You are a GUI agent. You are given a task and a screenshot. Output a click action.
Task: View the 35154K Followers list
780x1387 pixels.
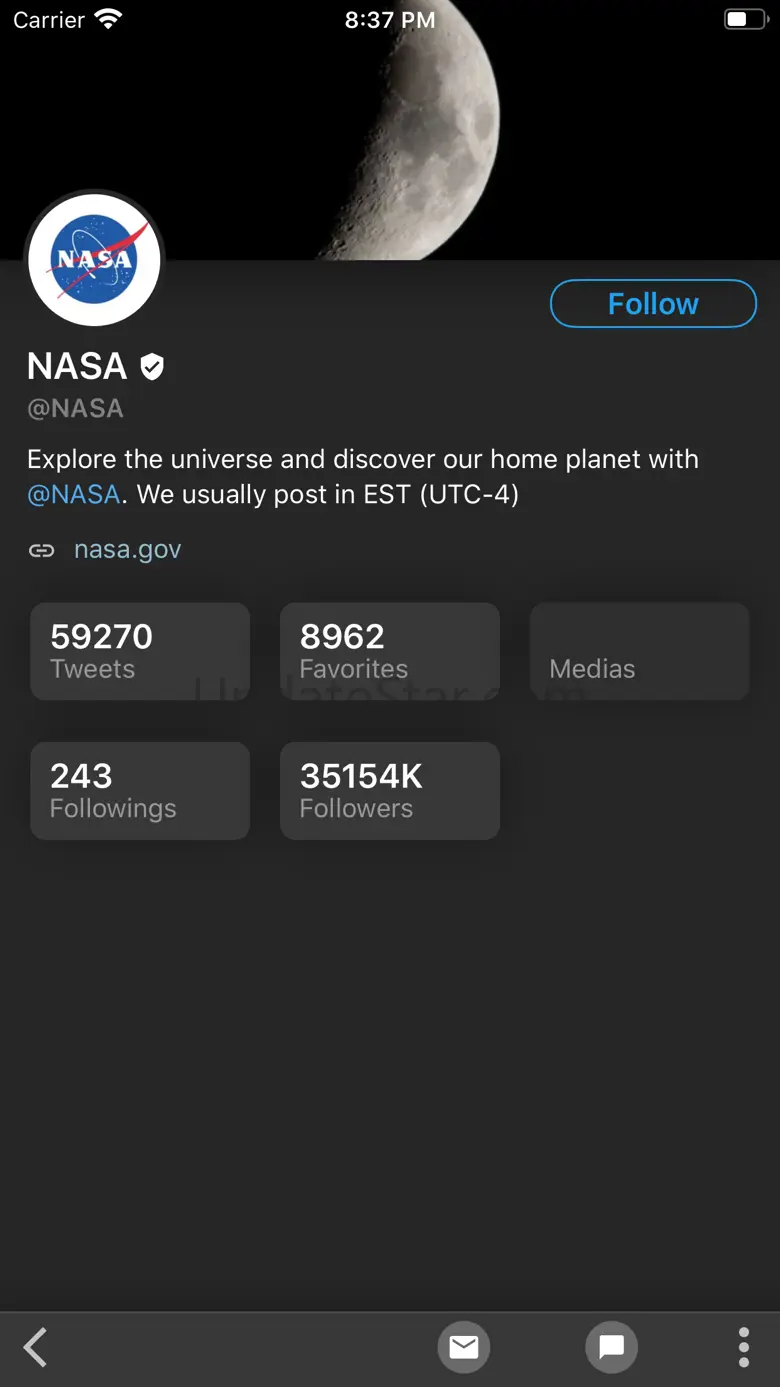click(390, 790)
